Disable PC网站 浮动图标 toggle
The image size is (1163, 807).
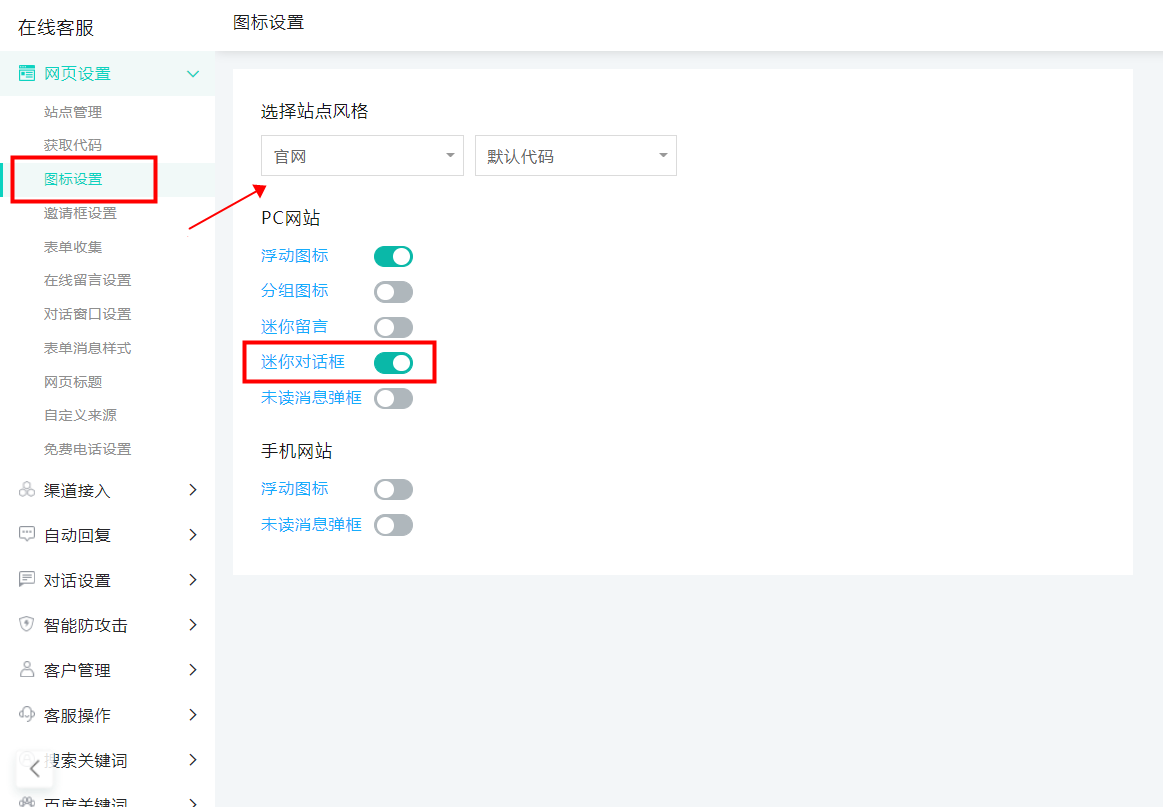[393, 257]
